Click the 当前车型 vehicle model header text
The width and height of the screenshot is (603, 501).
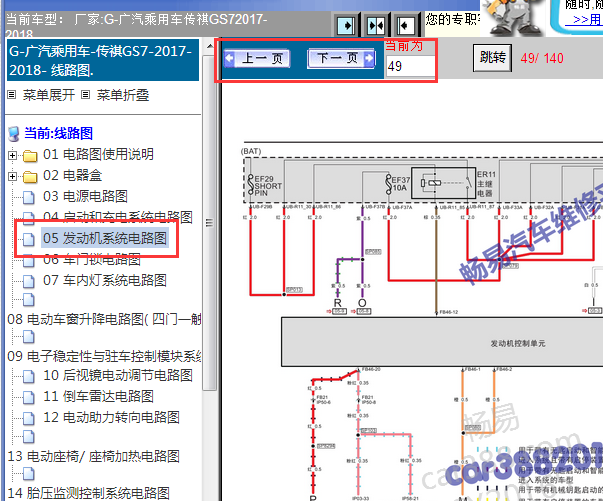[x=137, y=25]
